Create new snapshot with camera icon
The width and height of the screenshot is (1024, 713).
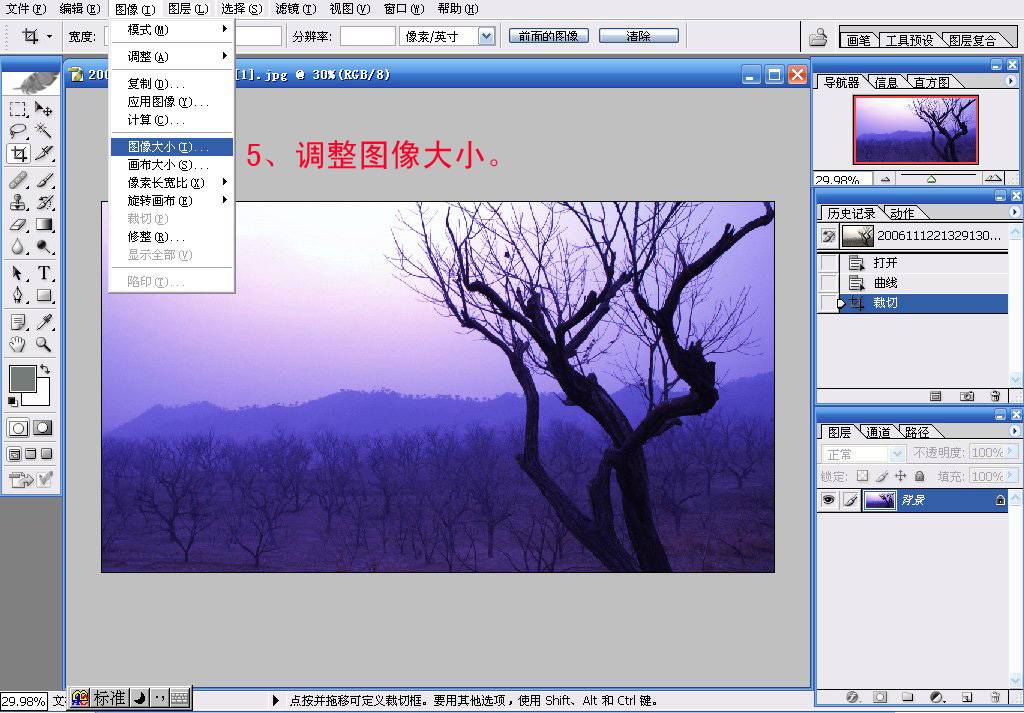pyautogui.click(x=966, y=396)
